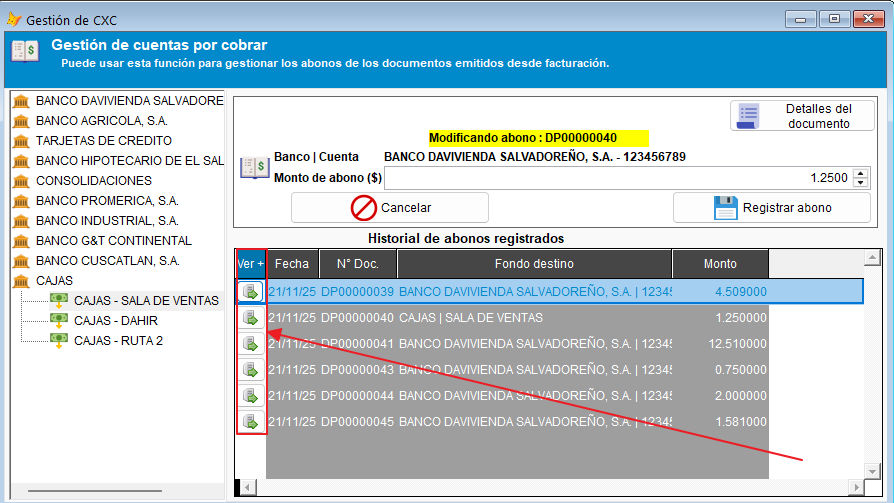Click bank icon beside BANCO G&T CONTINENTAL
The image size is (894, 503).
pos(21,241)
